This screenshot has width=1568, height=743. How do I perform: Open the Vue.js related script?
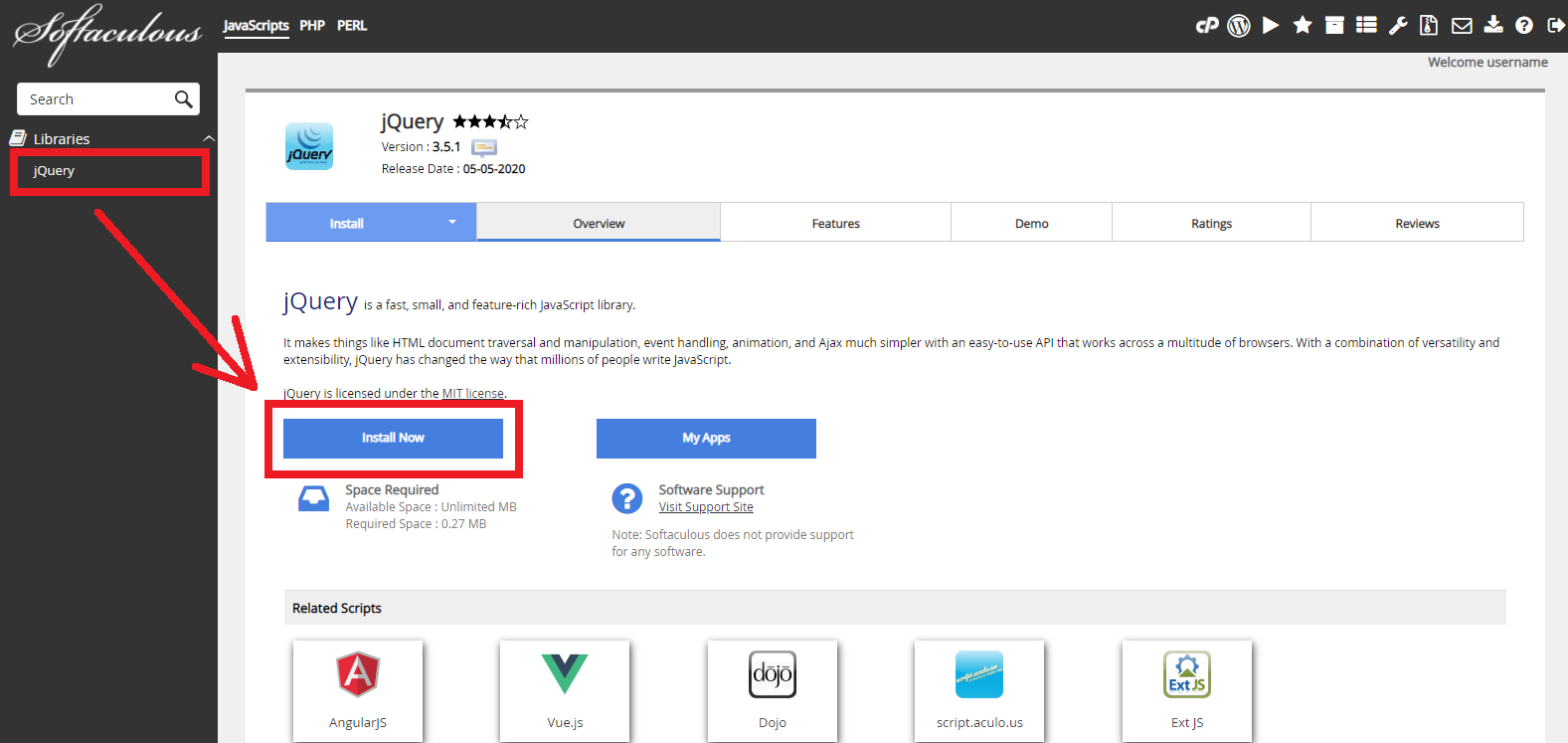tap(565, 690)
